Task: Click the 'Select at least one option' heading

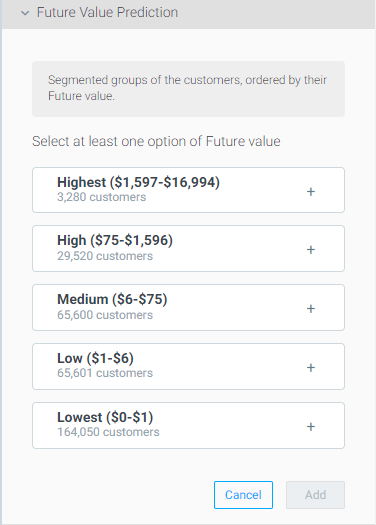Action: click(156, 141)
